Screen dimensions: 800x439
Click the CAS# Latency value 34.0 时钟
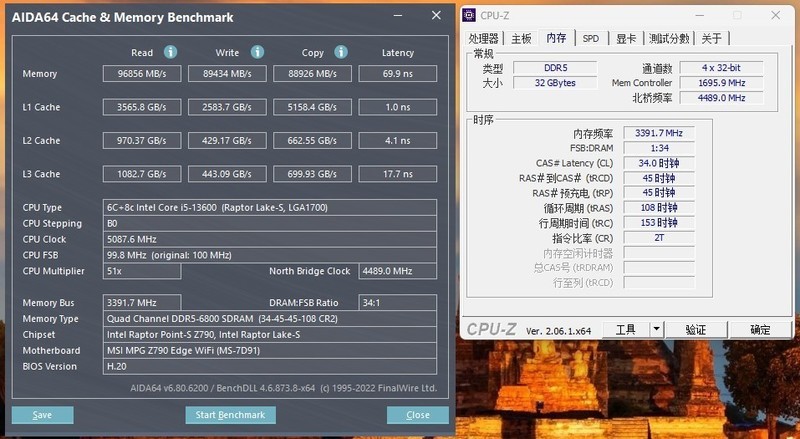[659, 163]
